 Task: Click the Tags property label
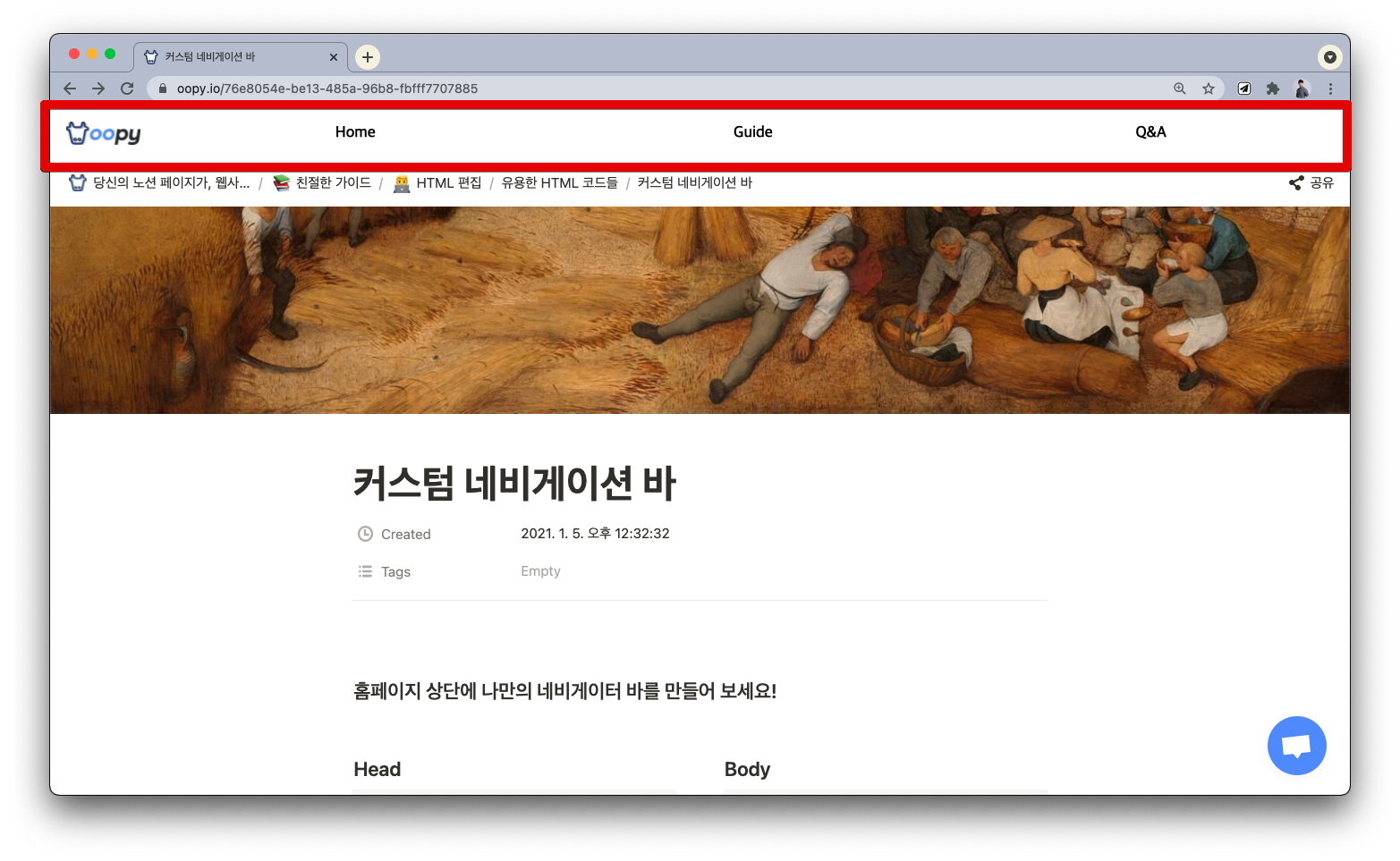pyautogui.click(x=395, y=571)
